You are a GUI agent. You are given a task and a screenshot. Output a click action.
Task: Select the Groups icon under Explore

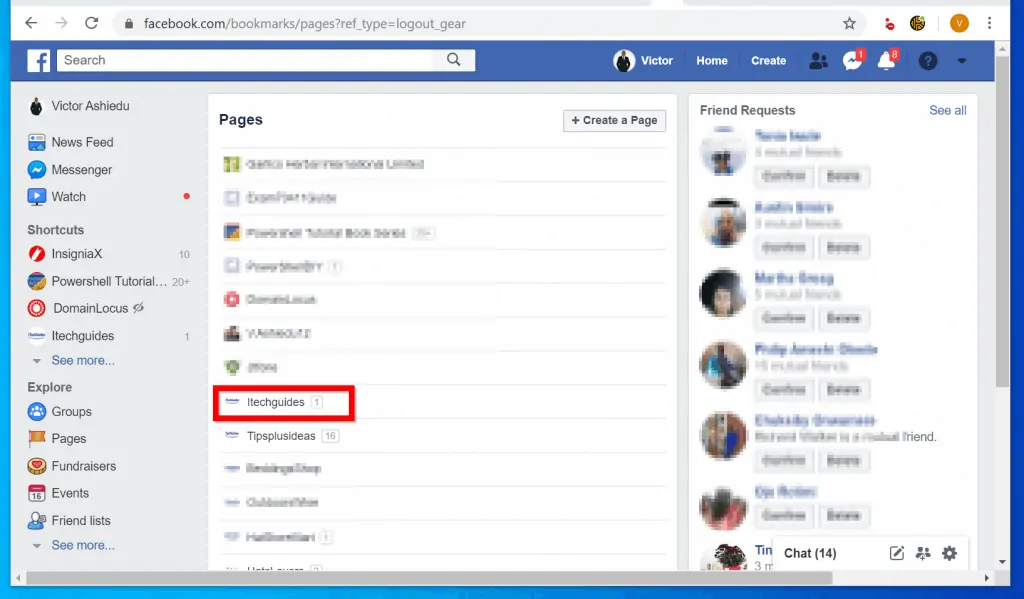[x=35, y=411]
